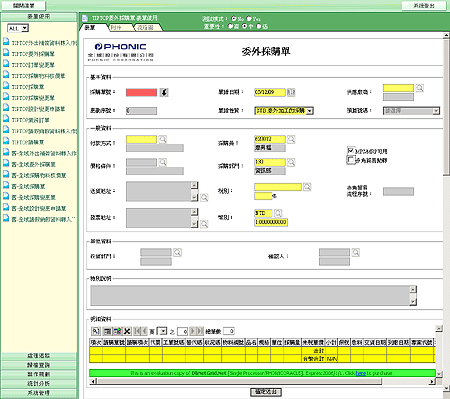The image size is (450, 399).
Task: Click the page icon of TIPTOP訂單變更單 in sidebar
Action: click(x=6, y=64)
